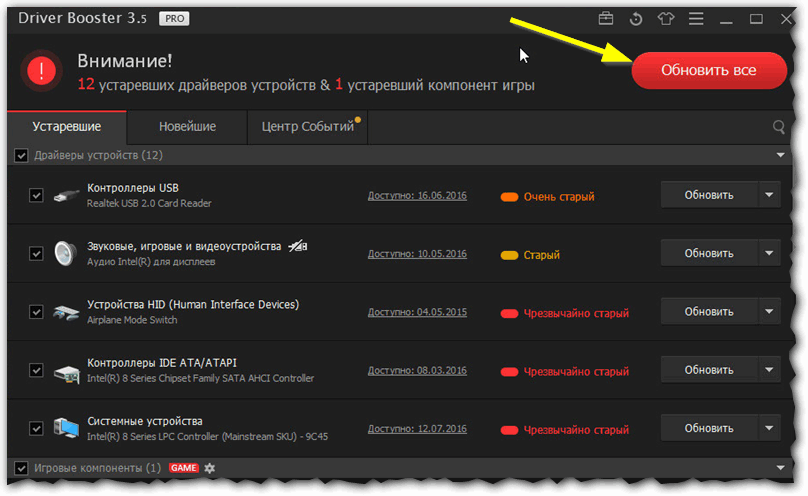
Task: Open the toolbox icon in title bar
Action: coord(606,19)
